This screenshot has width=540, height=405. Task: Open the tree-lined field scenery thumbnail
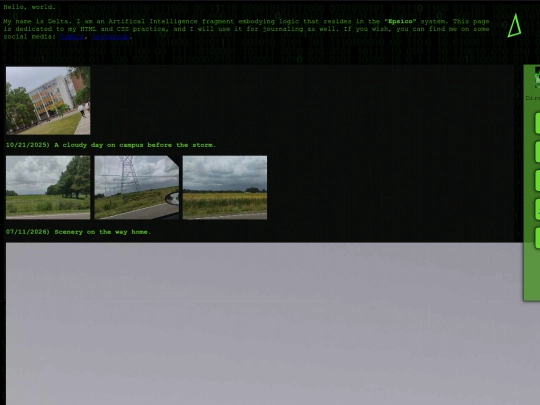point(48,187)
